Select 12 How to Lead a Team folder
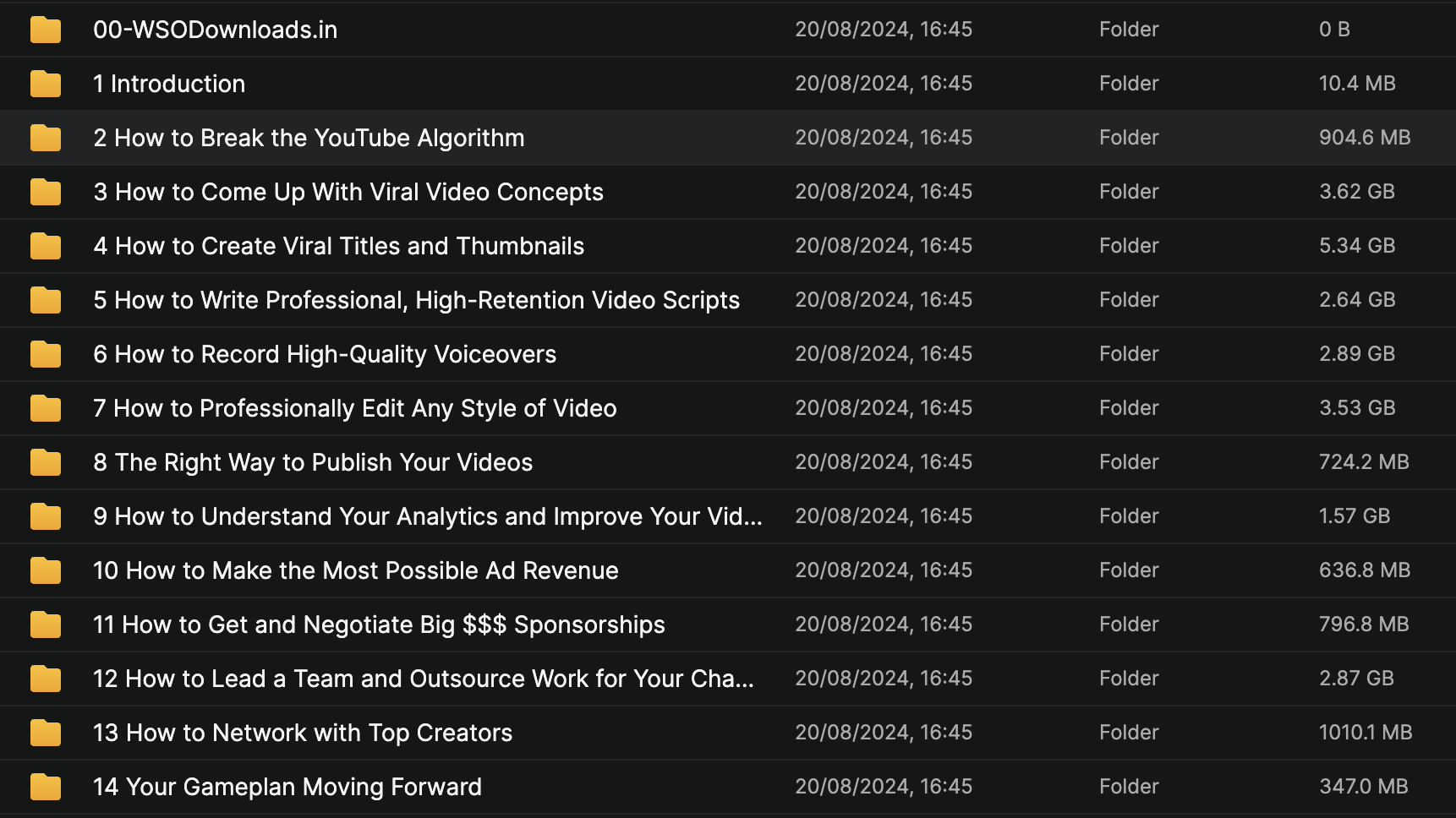This screenshot has width=1456, height=818. click(423, 679)
